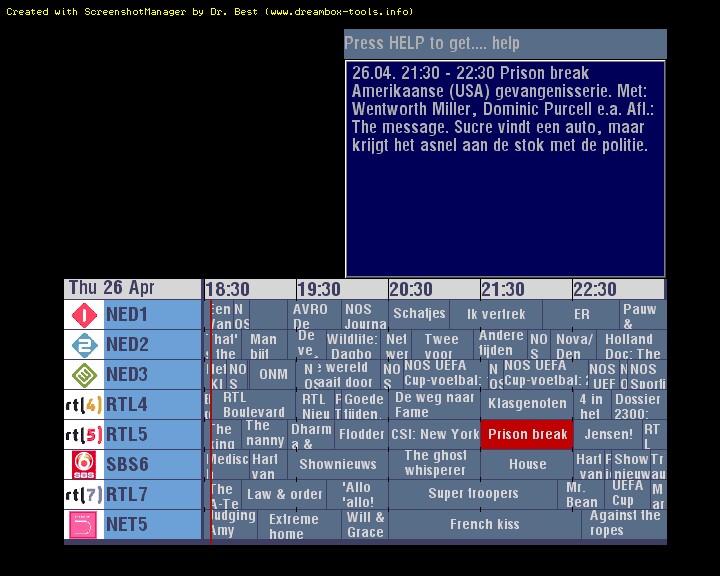Select De weg naar Fame
Viewport: 720px width, 576px height.
pyautogui.click(x=434, y=405)
